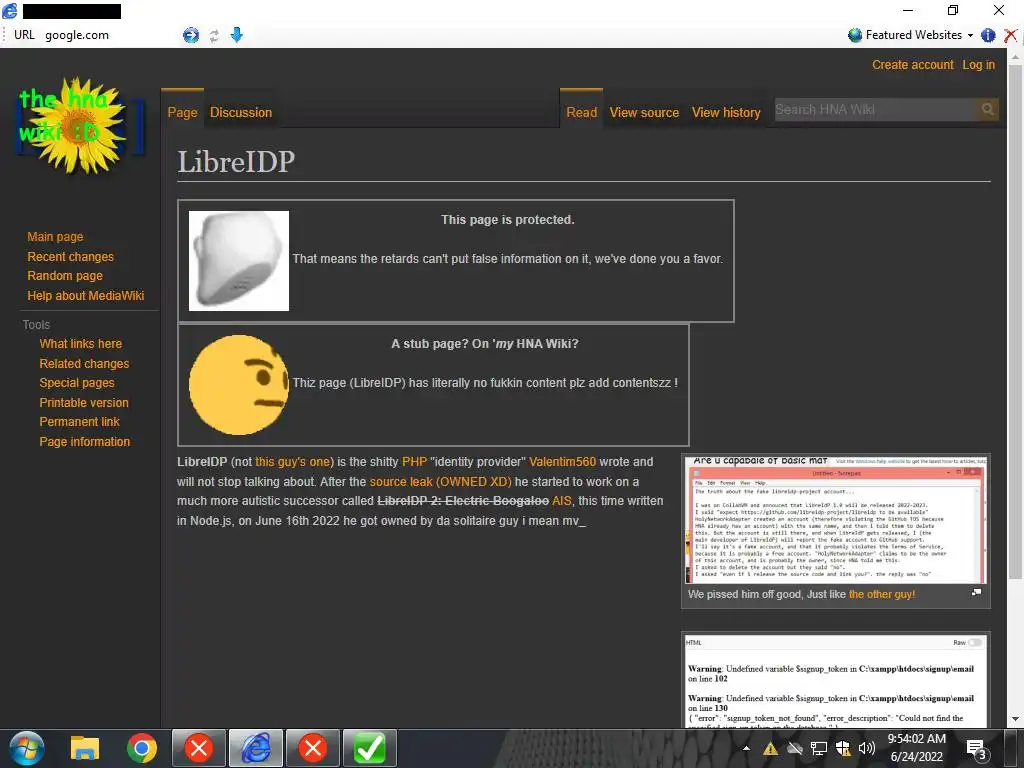Click What links here tool link
The width and height of the screenshot is (1024, 768).
click(x=80, y=344)
